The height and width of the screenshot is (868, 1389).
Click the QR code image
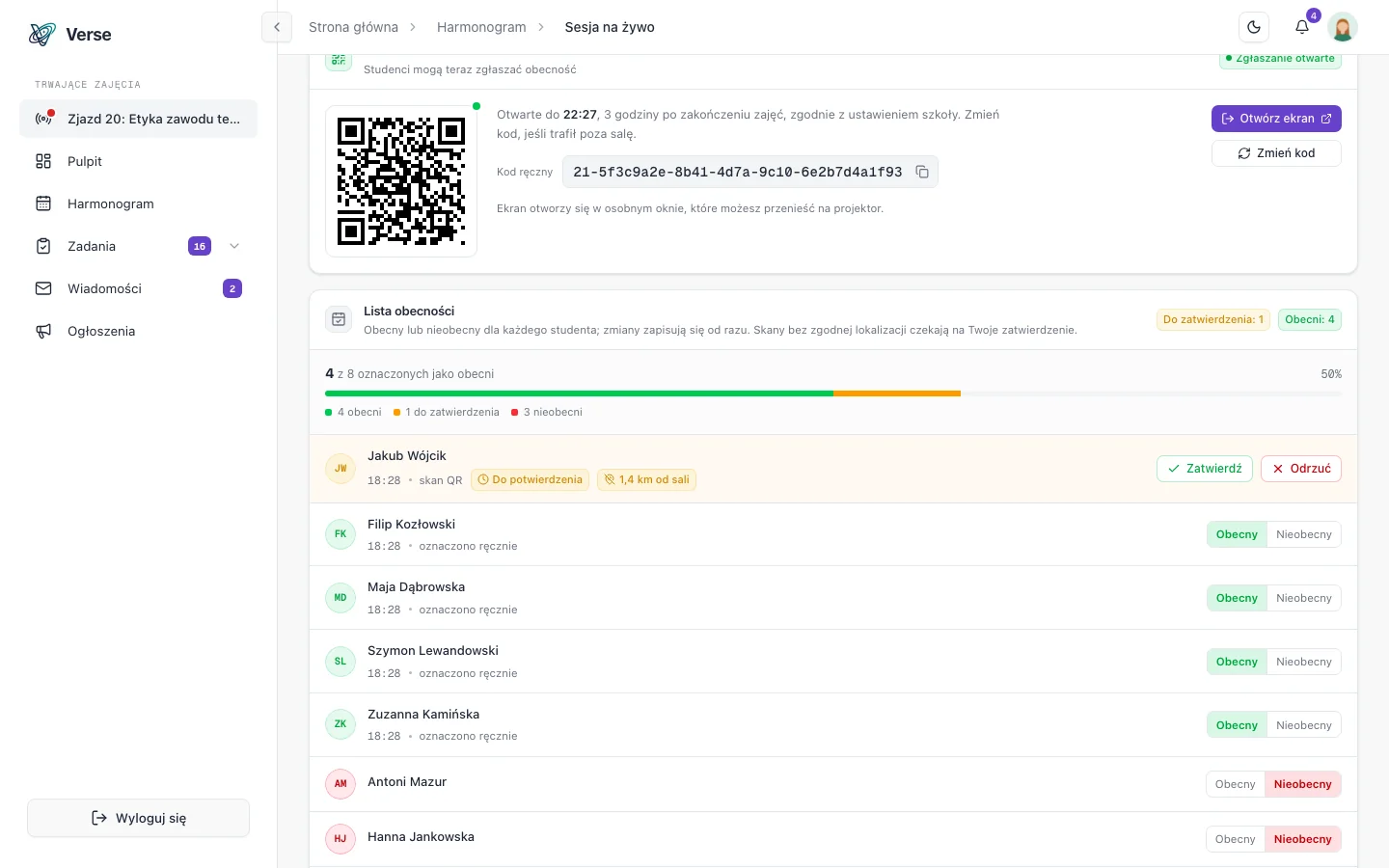click(x=401, y=181)
